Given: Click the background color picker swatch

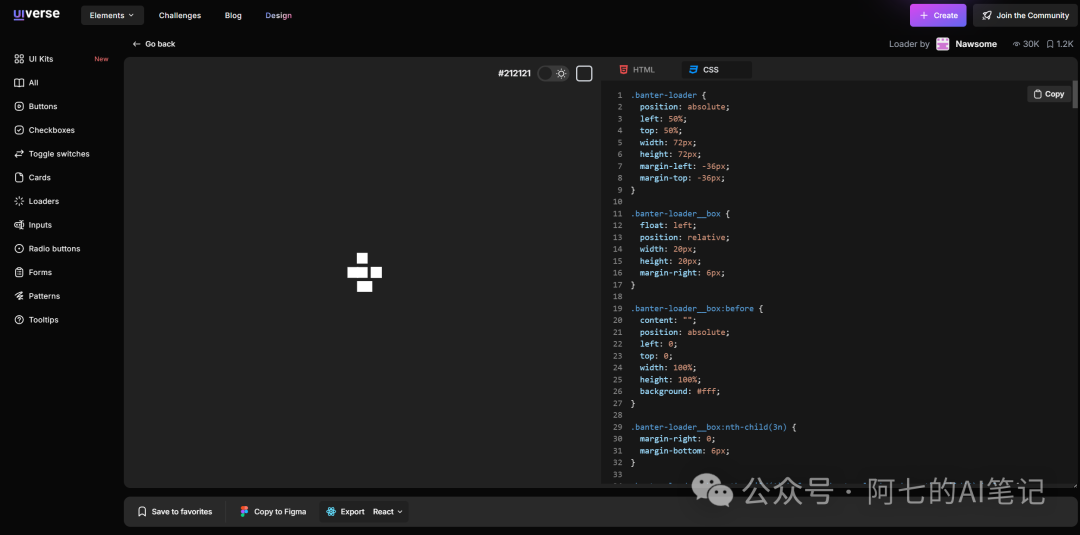Looking at the screenshot, I should (x=584, y=74).
